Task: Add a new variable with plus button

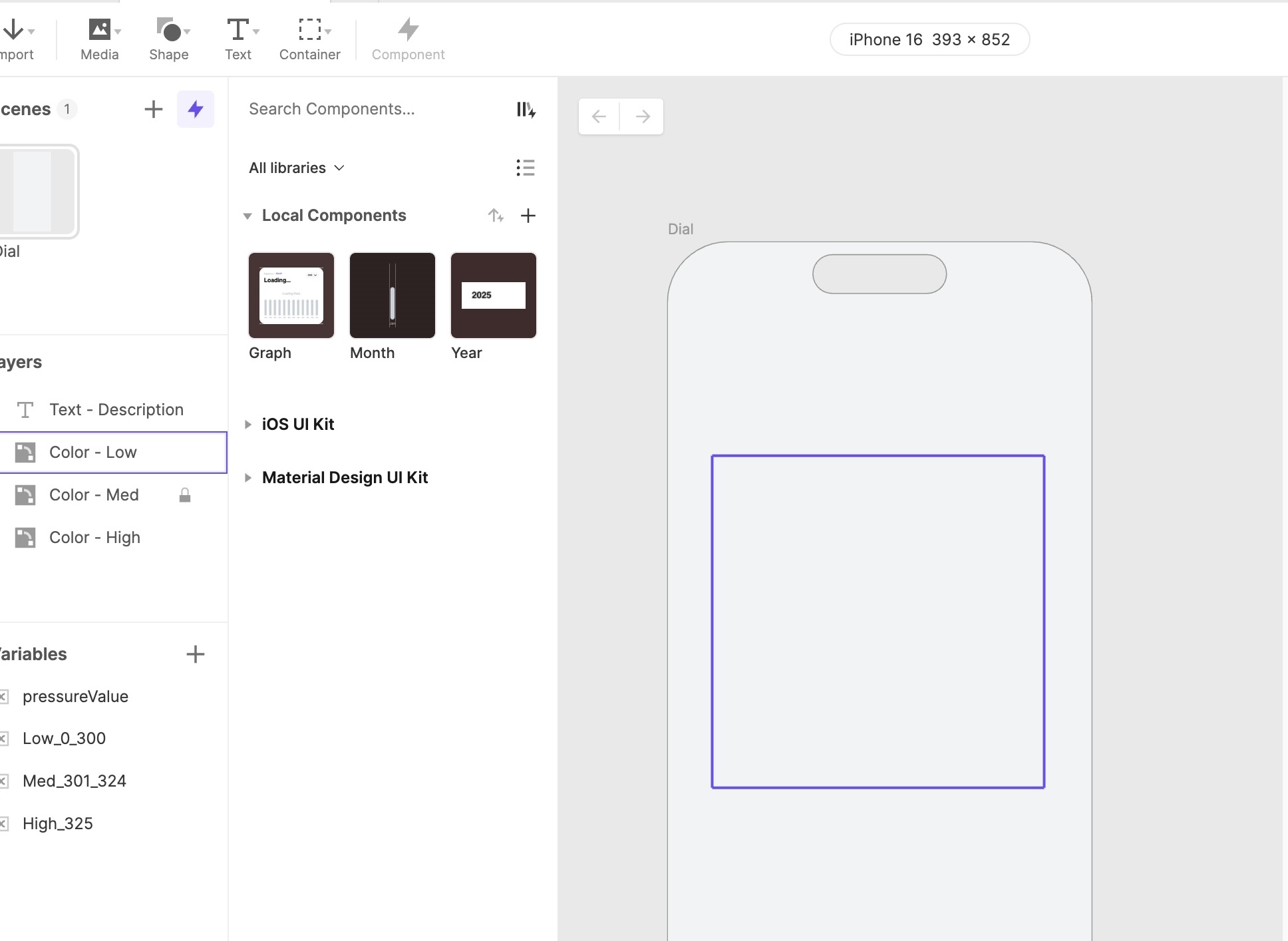Action: 195,654
